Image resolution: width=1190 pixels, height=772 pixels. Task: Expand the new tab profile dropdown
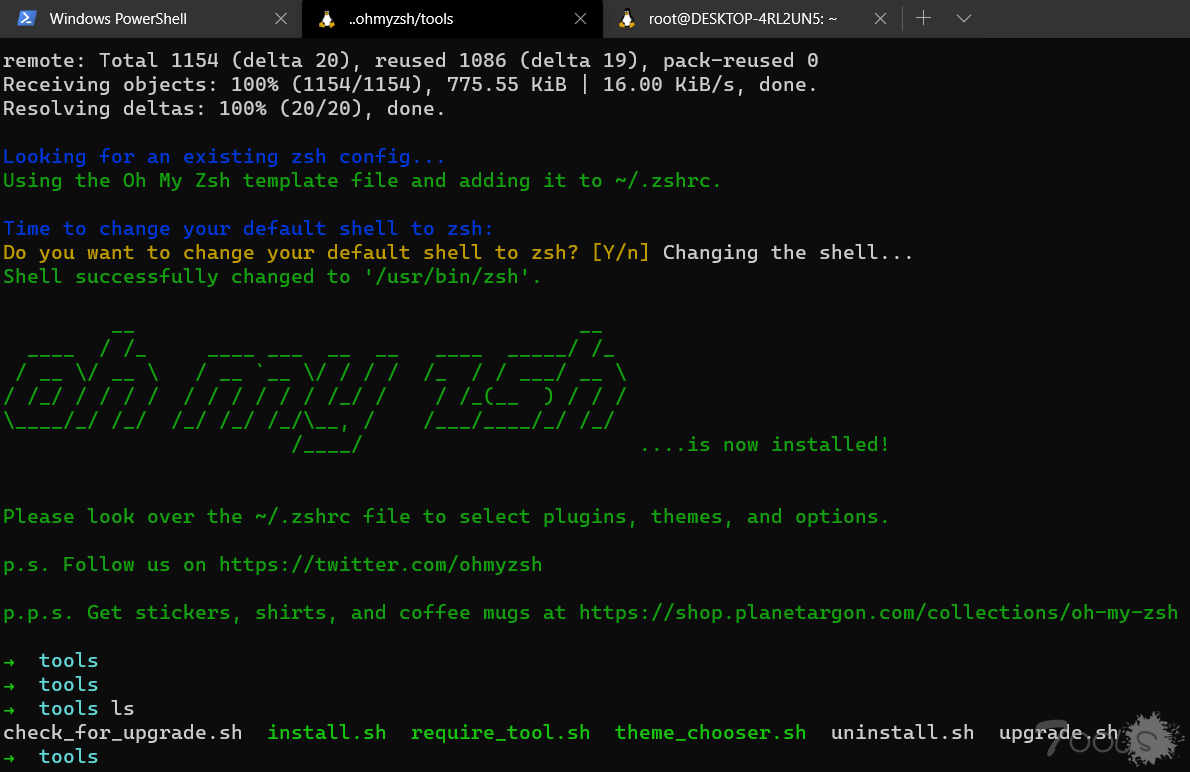point(964,18)
